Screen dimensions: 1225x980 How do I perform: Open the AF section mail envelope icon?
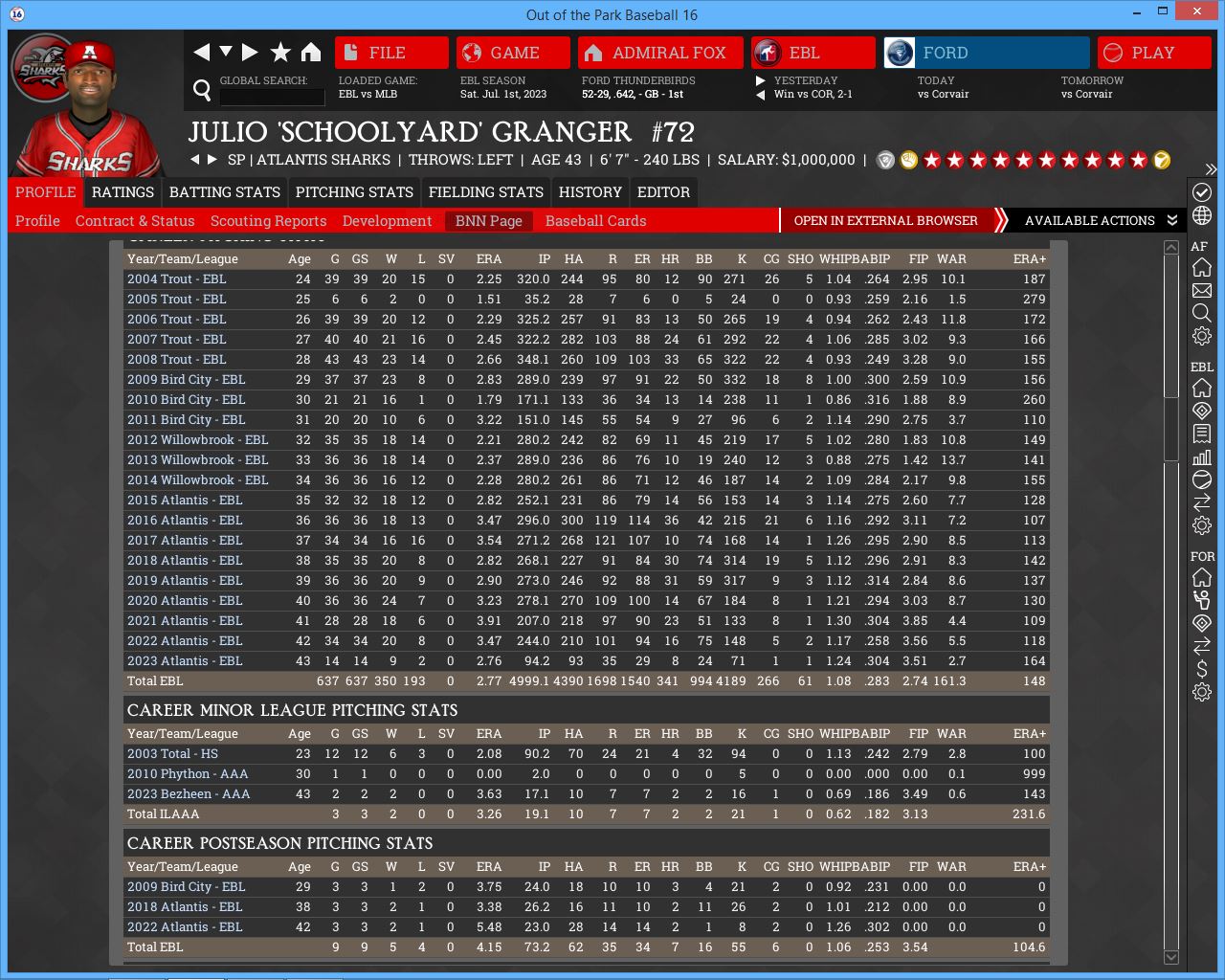point(1202,290)
